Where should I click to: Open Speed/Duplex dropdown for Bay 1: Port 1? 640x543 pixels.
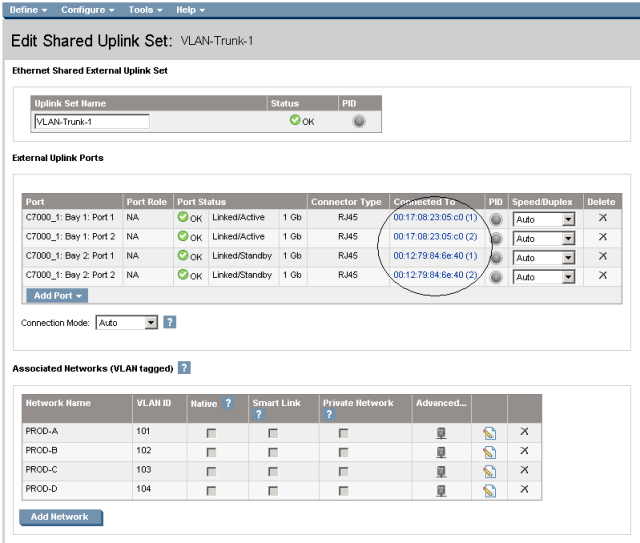click(567, 219)
